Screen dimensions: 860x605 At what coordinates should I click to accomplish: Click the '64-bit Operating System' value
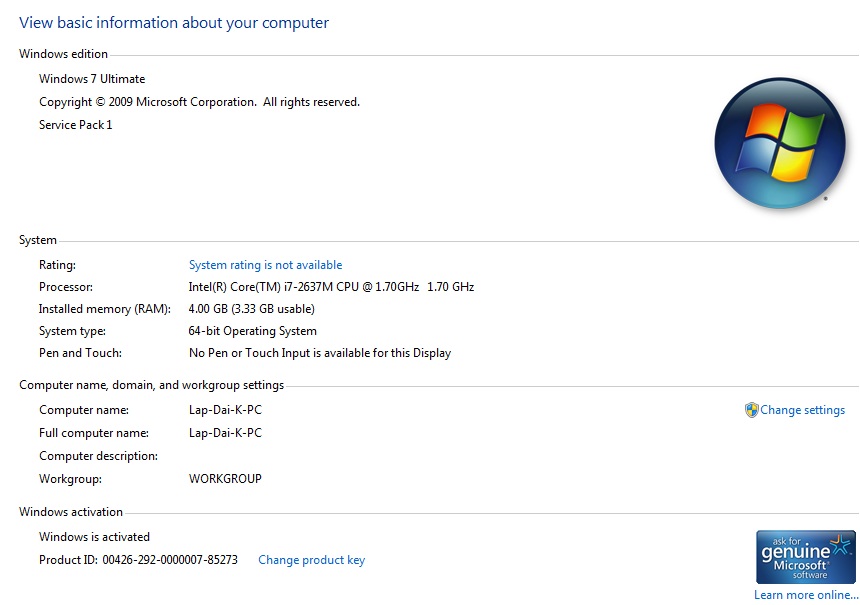point(253,331)
